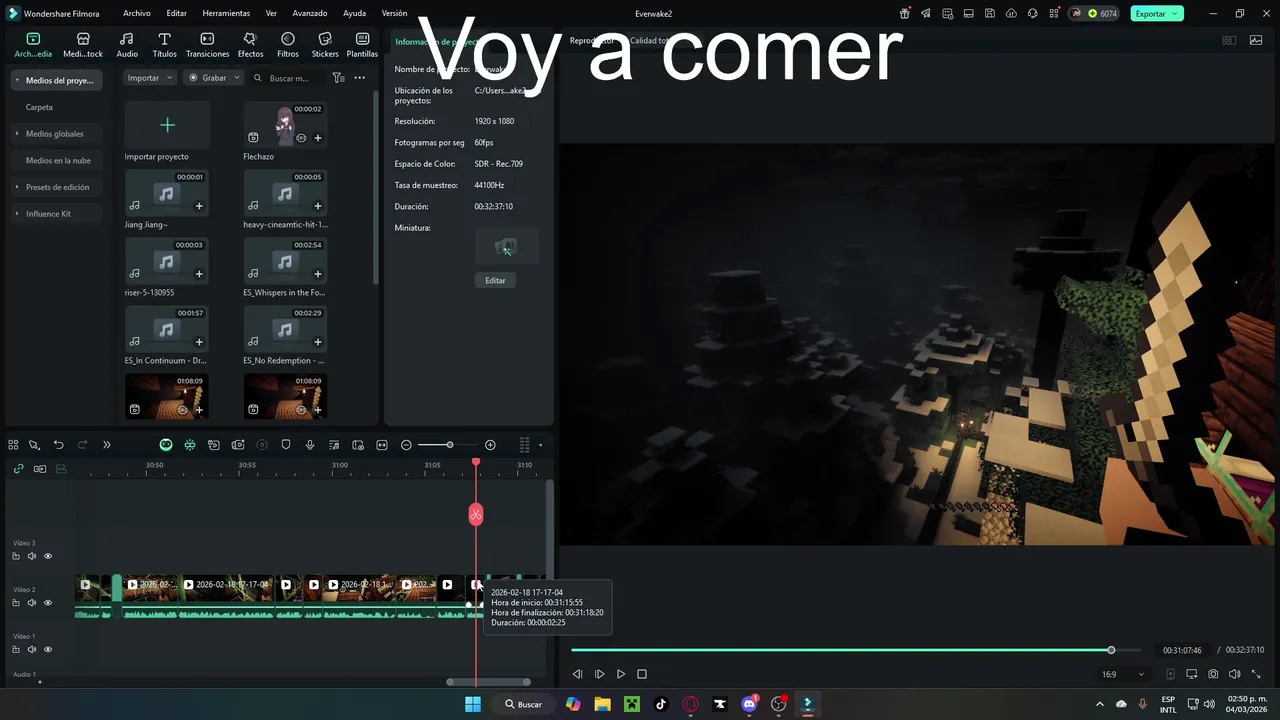Open the Grabar dropdown
Viewport: 1280px width, 720px height.
click(214, 78)
